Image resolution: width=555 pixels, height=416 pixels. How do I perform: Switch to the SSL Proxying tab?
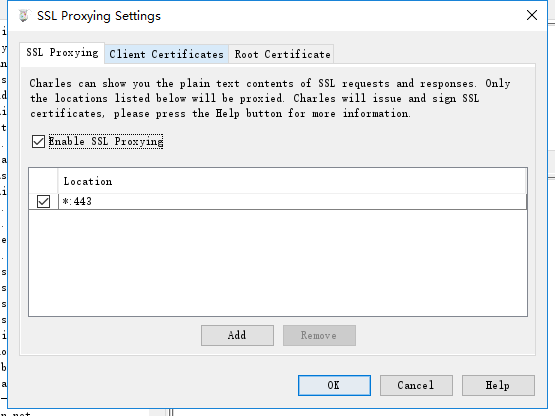(x=62, y=53)
